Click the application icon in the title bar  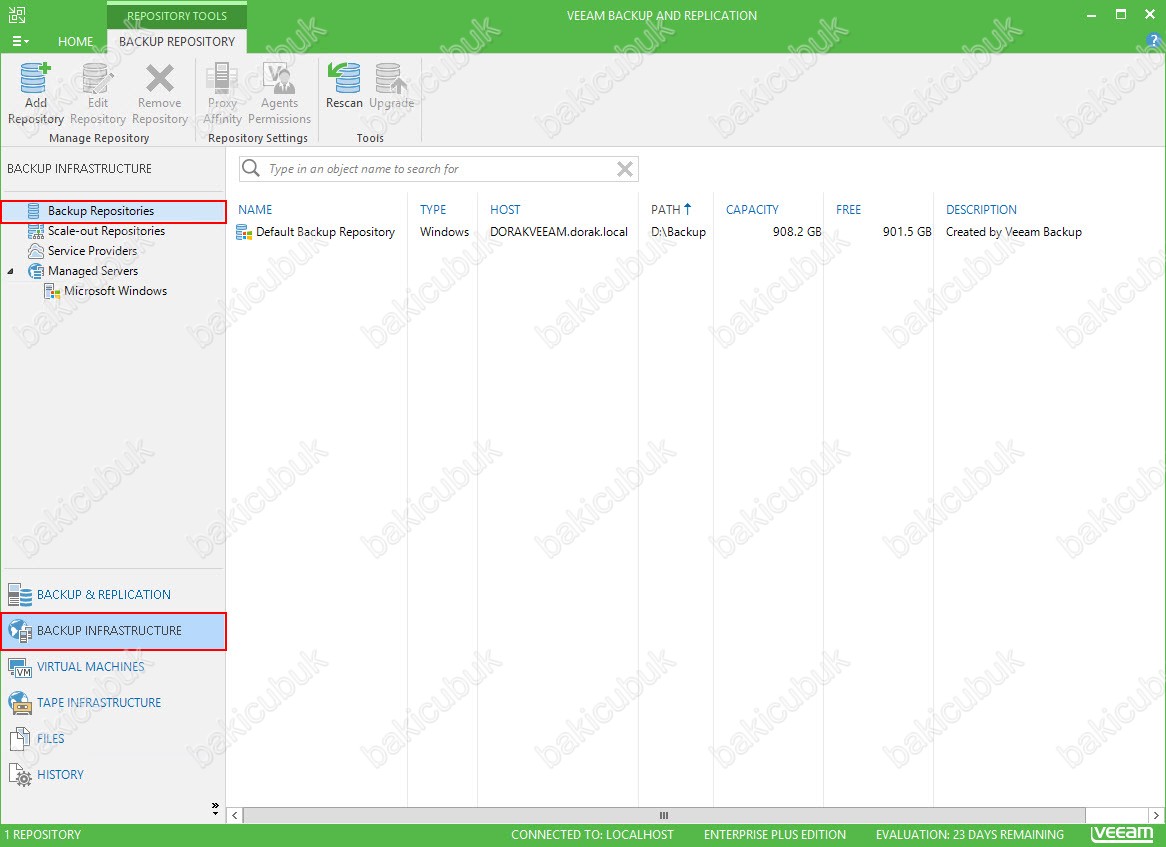tap(17, 15)
